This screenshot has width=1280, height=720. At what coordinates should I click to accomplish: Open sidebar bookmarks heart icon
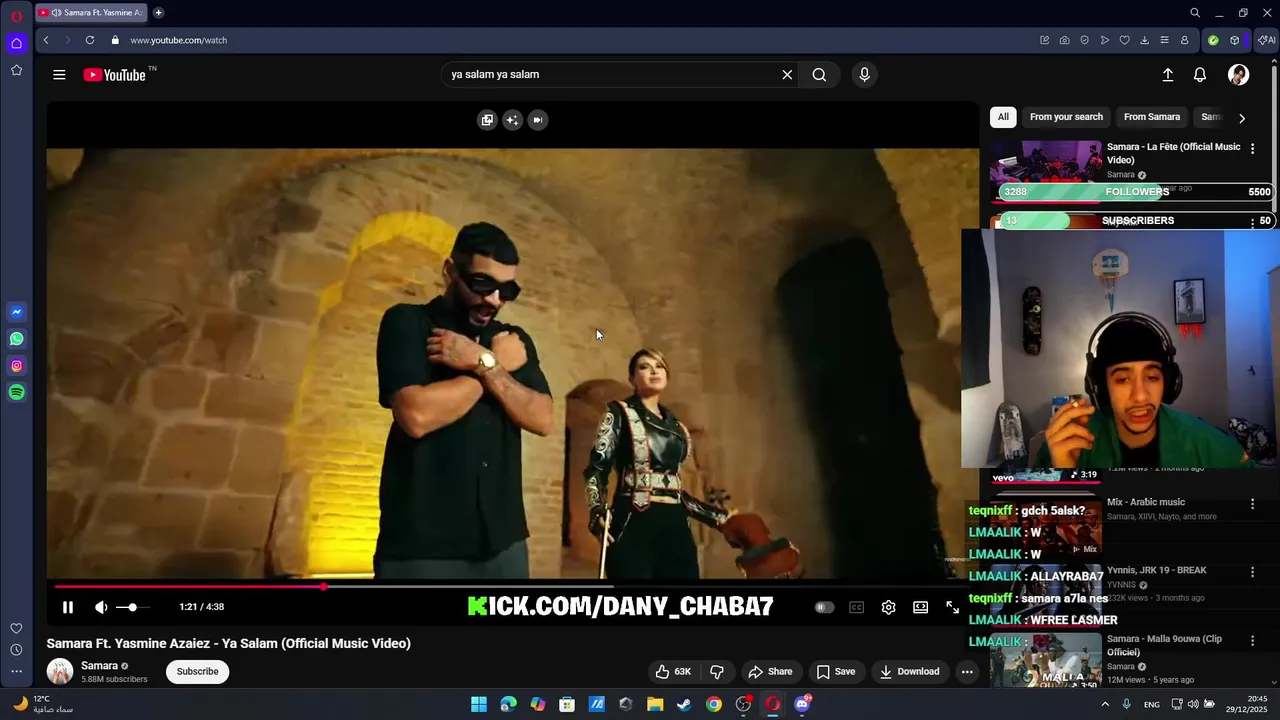[16, 628]
